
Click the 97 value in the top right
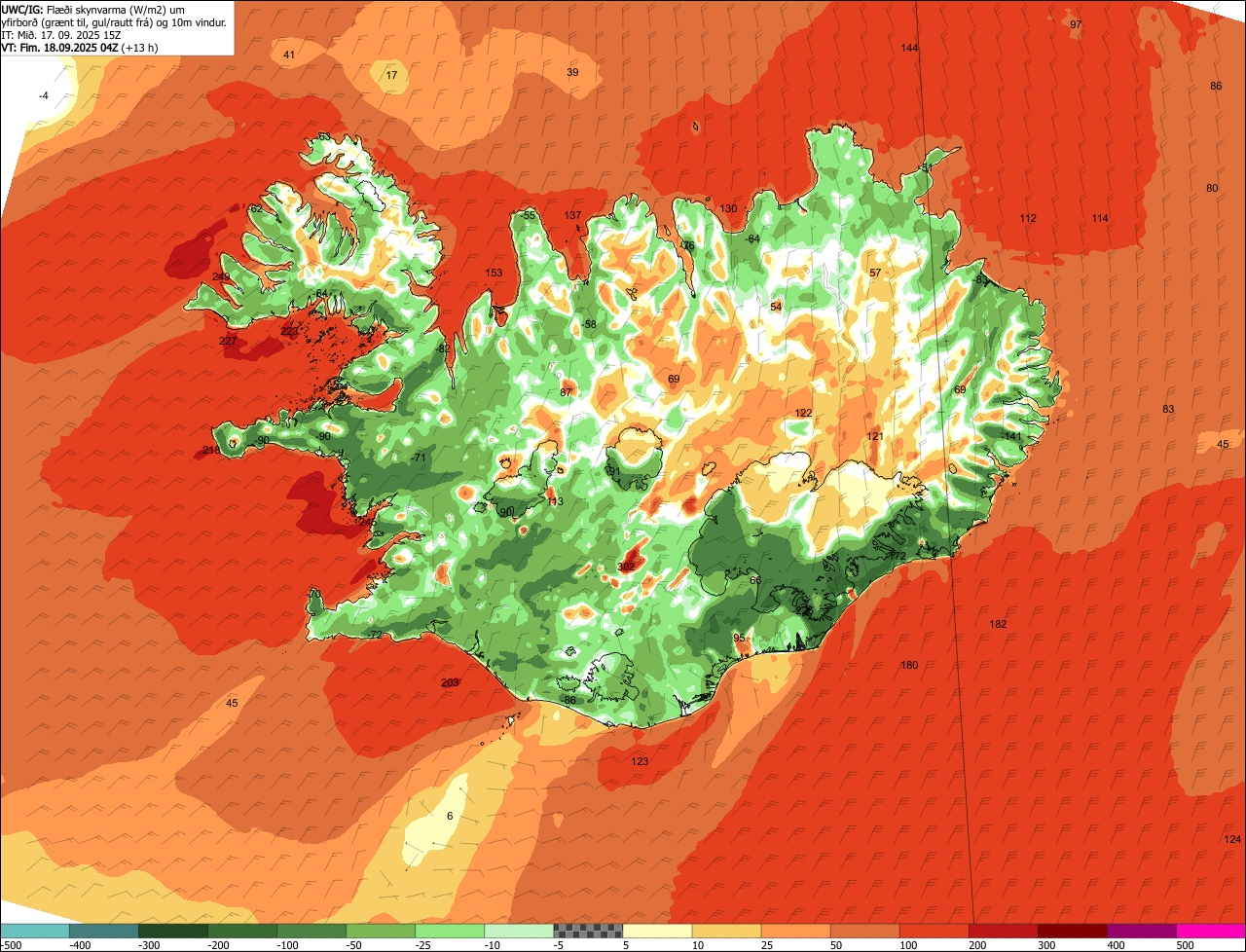(1076, 24)
